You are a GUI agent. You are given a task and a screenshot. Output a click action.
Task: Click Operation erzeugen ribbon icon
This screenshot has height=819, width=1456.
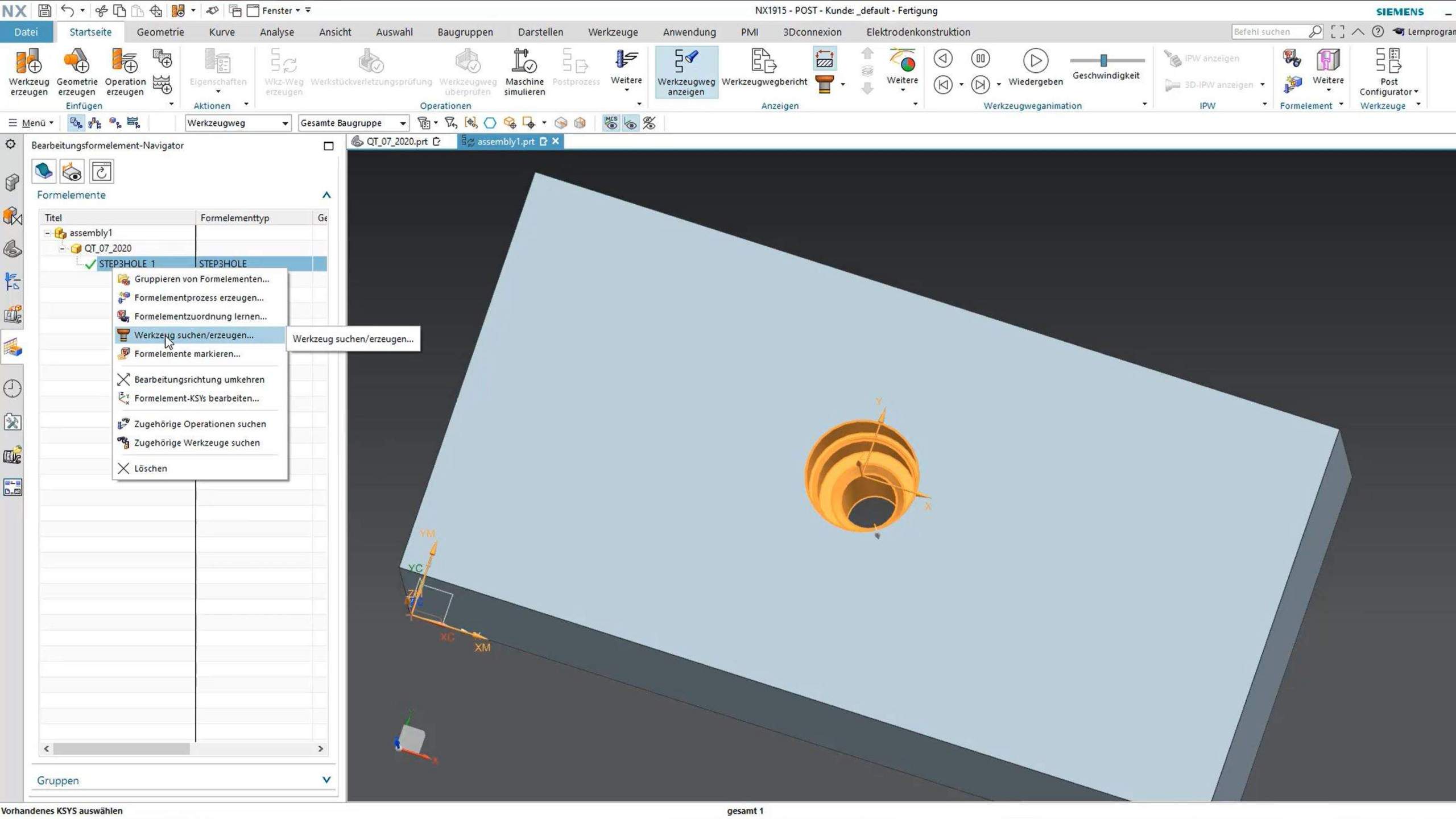point(125,72)
